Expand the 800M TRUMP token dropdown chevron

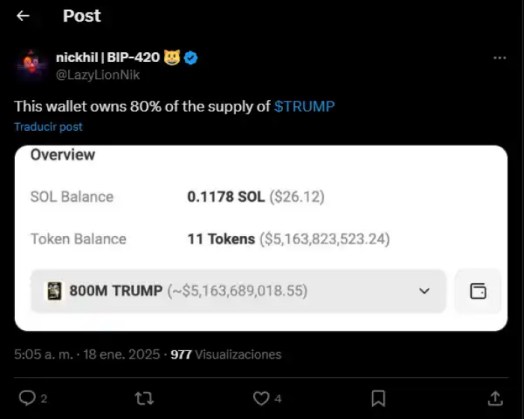tap(424, 291)
